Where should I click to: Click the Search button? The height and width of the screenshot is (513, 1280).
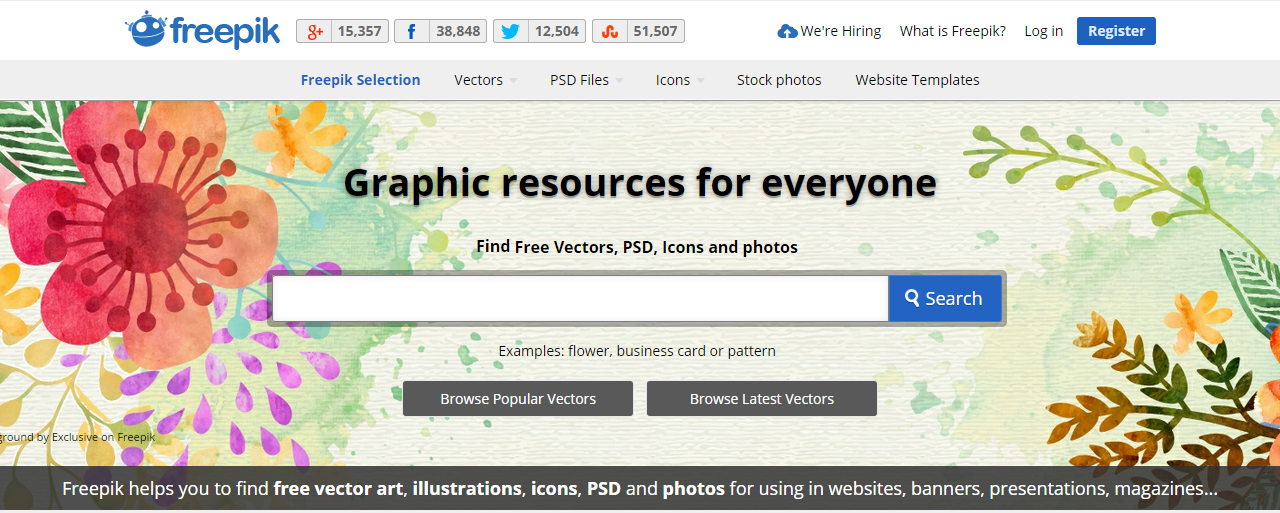tap(945, 298)
